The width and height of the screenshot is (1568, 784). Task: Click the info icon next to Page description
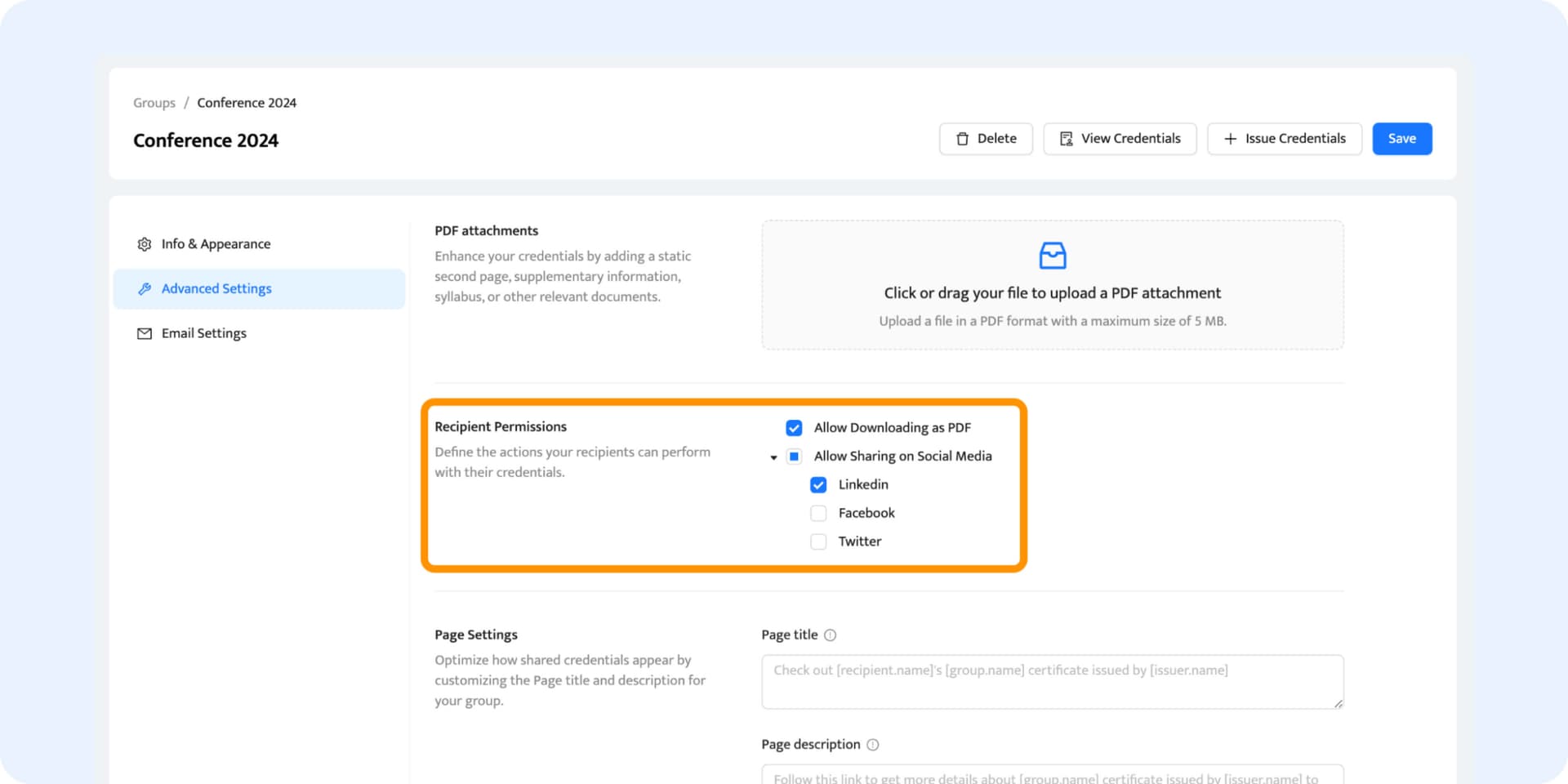click(x=872, y=745)
